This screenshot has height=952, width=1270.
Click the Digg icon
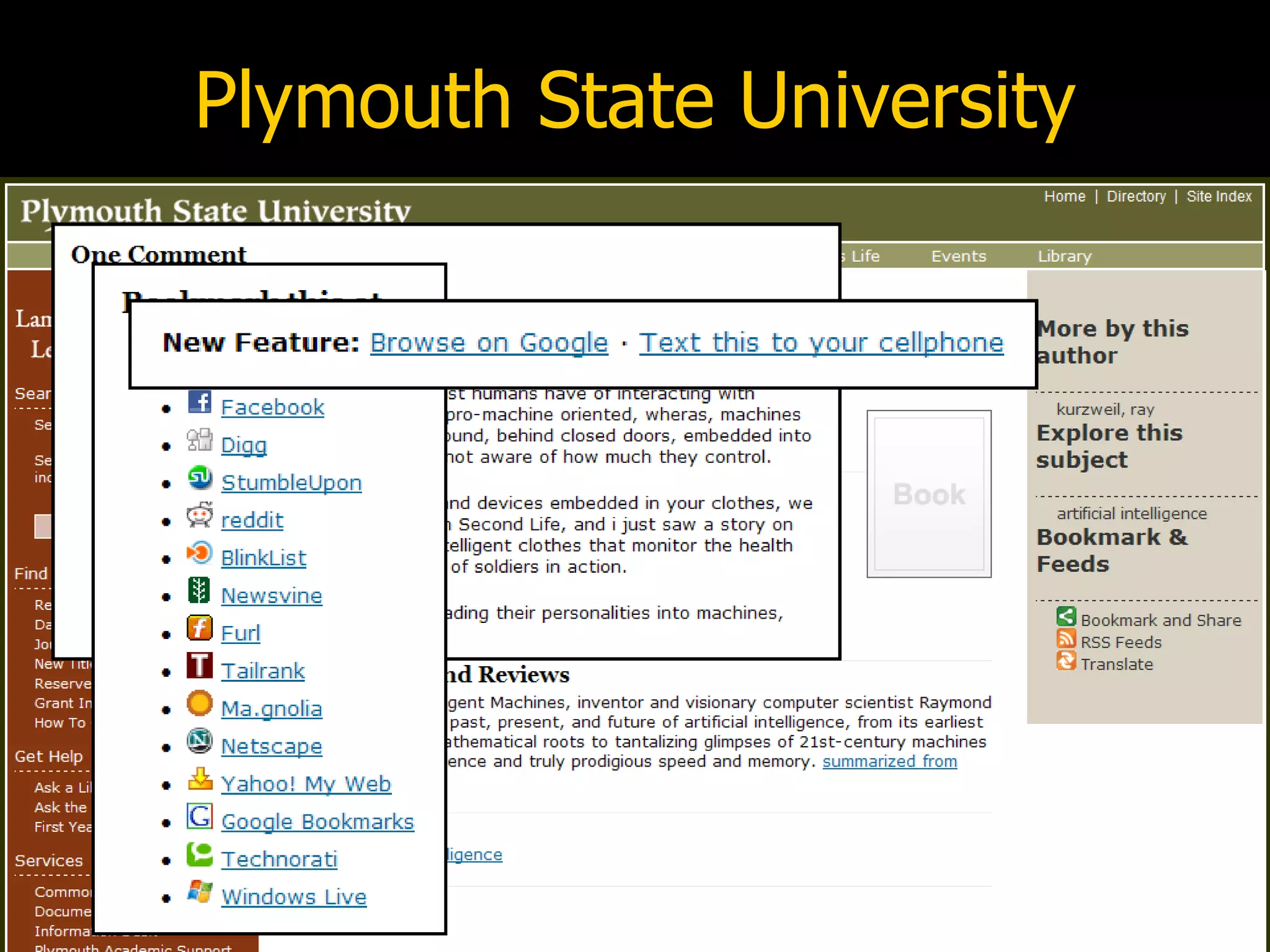pyautogui.click(x=200, y=440)
